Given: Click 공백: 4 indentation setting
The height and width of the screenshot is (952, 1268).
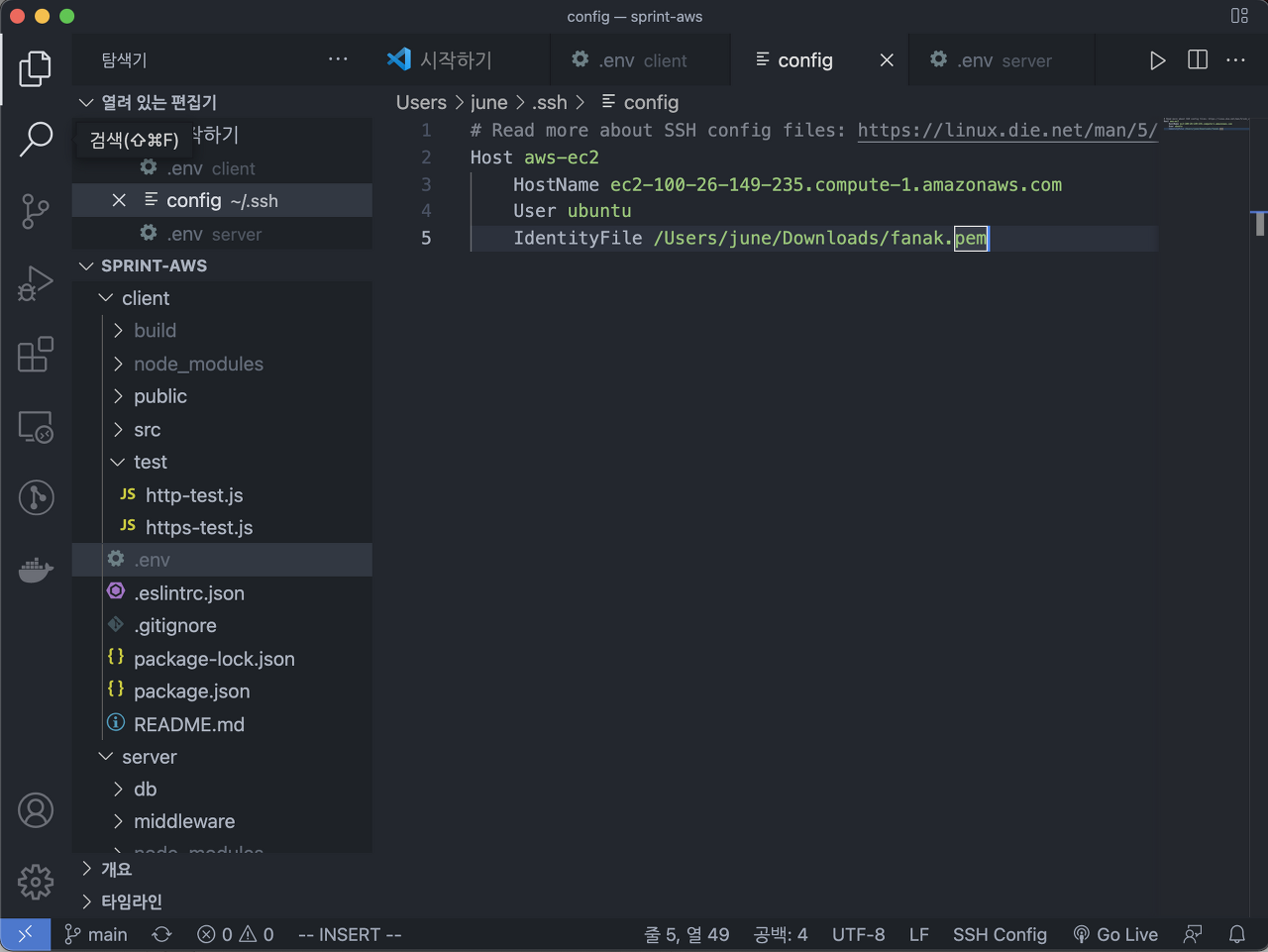Looking at the screenshot, I should click(781, 934).
